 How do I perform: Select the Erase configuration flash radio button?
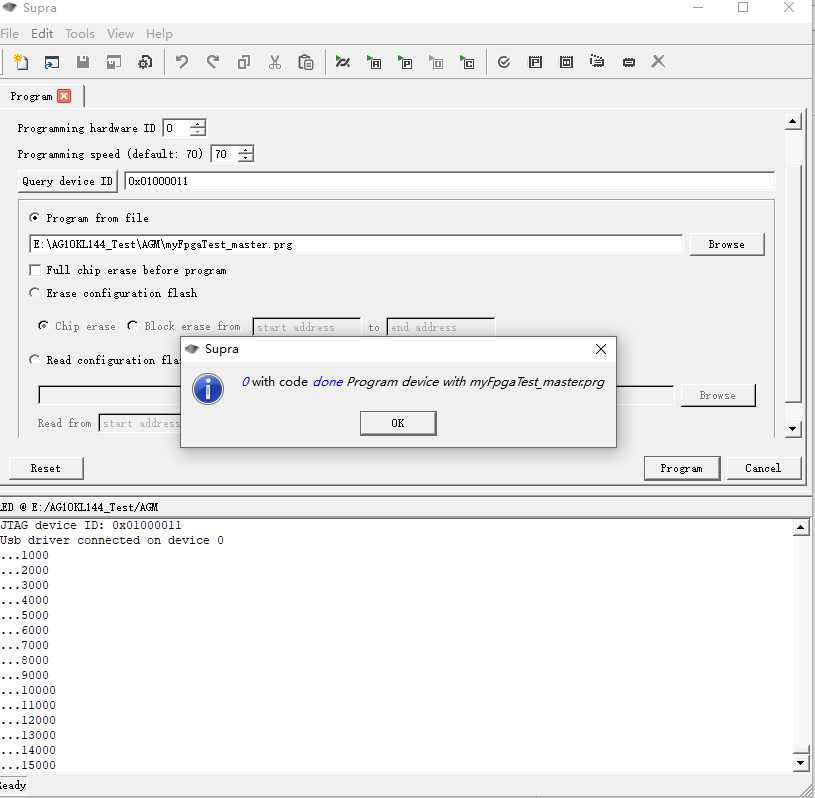[x=34, y=293]
